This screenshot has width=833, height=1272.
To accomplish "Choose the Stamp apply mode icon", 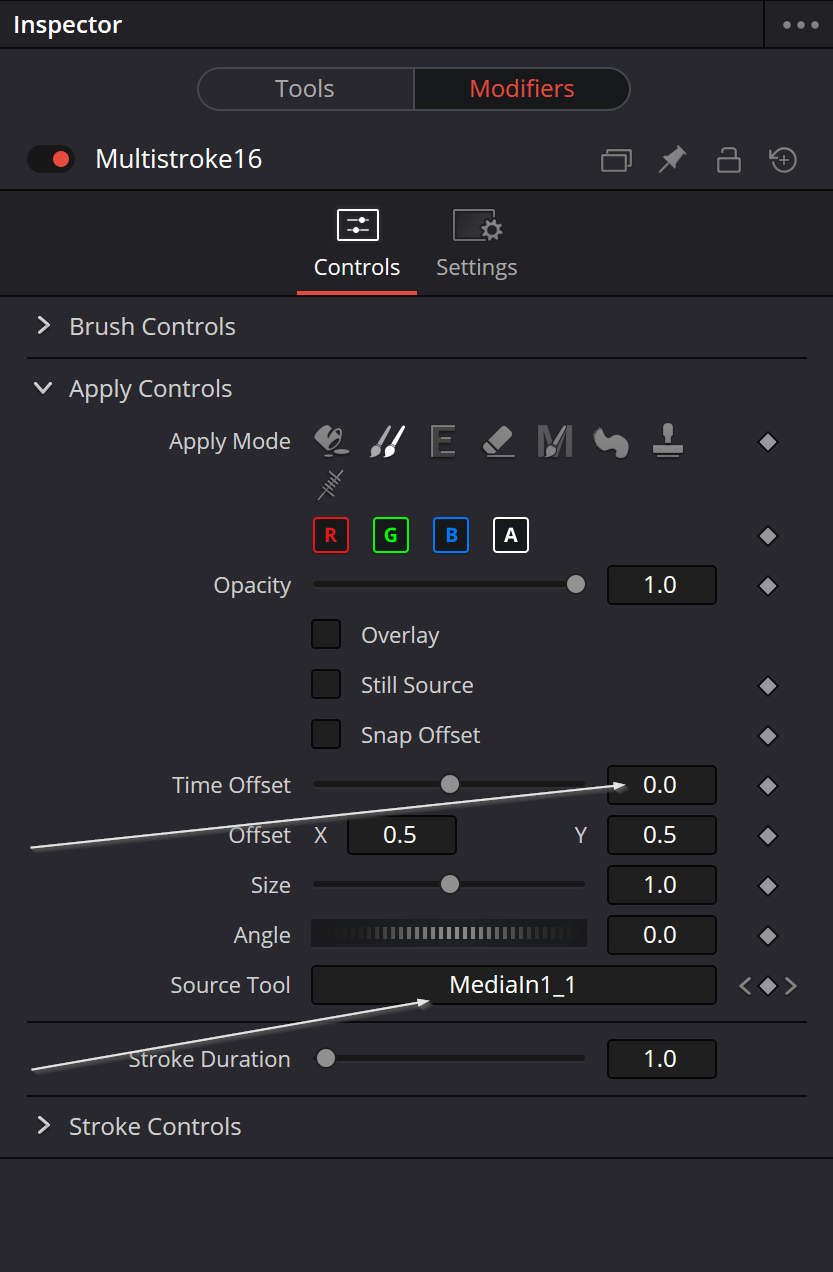I will [666, 440].
